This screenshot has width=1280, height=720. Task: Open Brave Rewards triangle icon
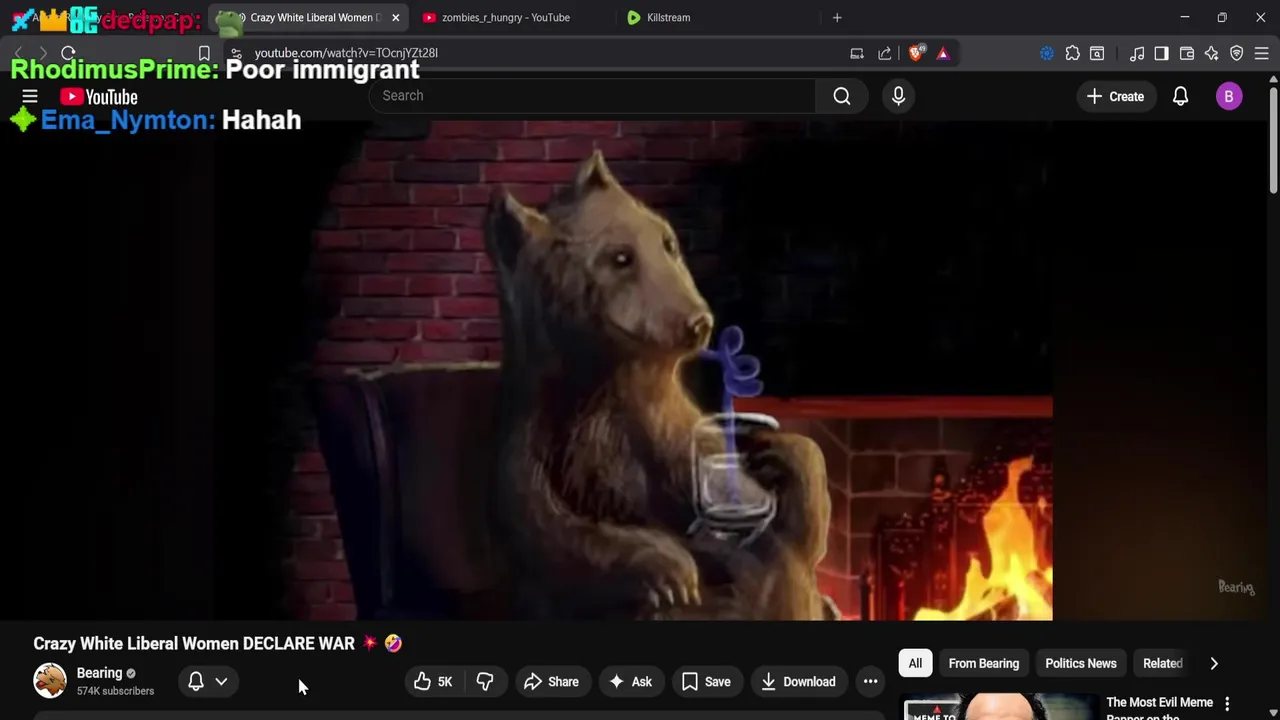943,53
